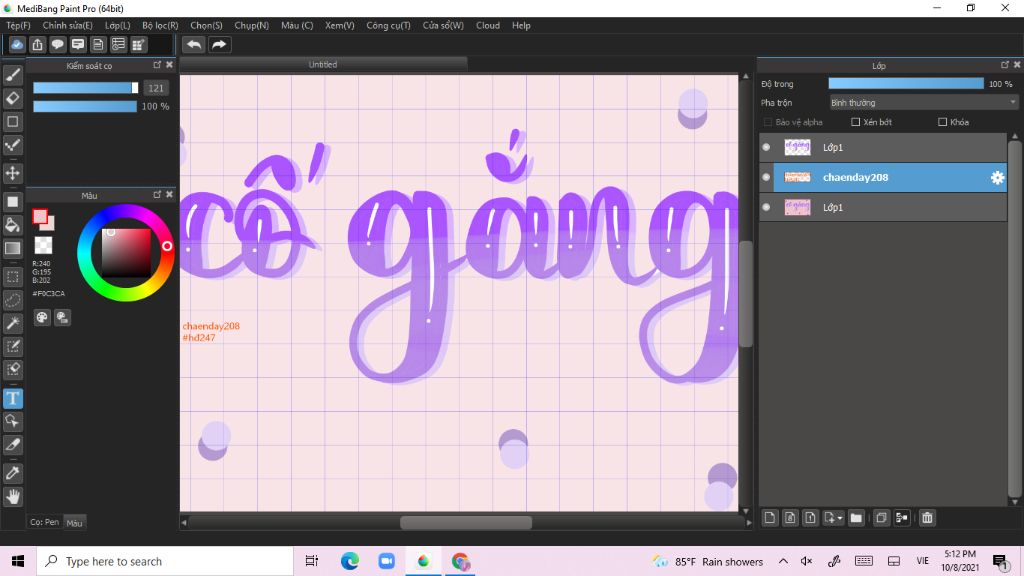Open the Xem(V) menu

[x=340, y=25]
